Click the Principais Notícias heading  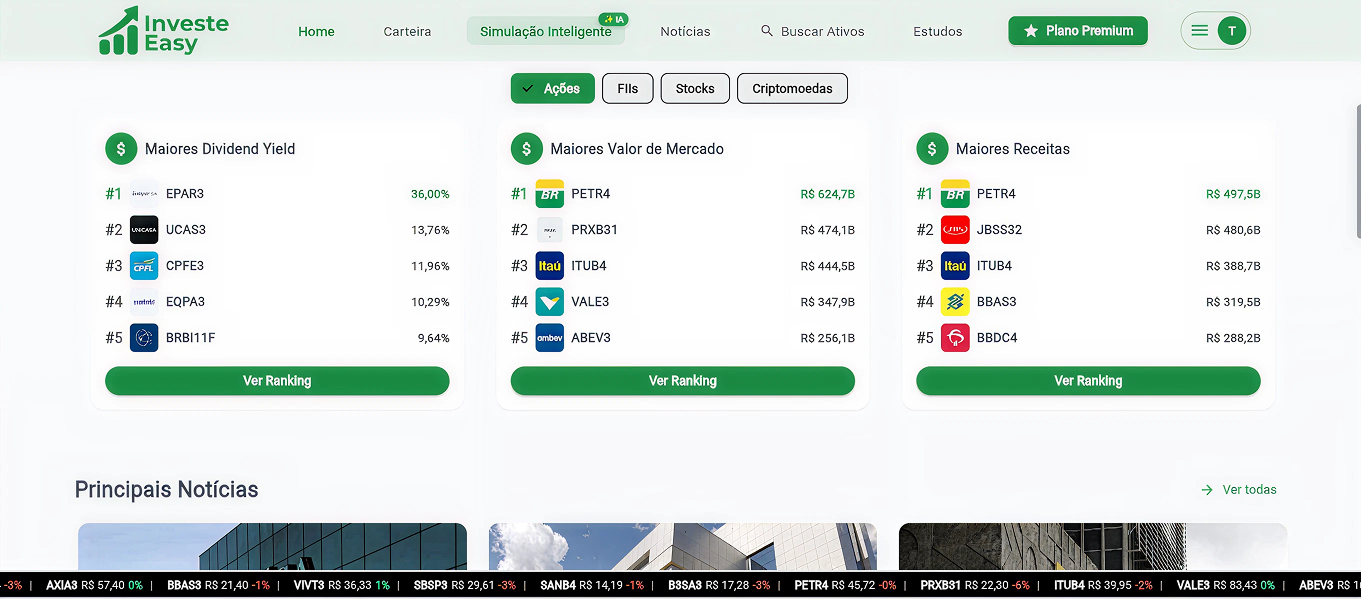[167, 490]
